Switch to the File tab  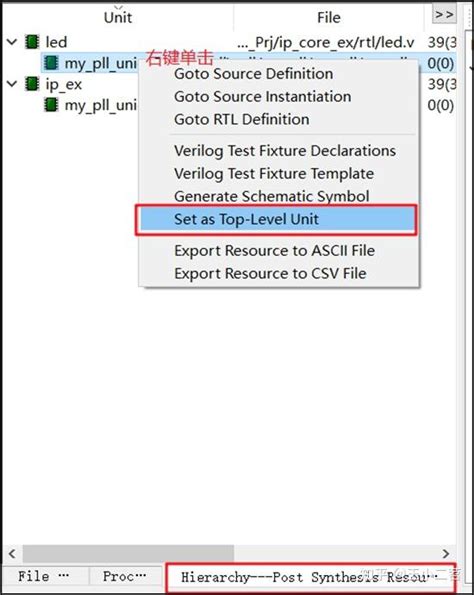click(x=45, y=576)
